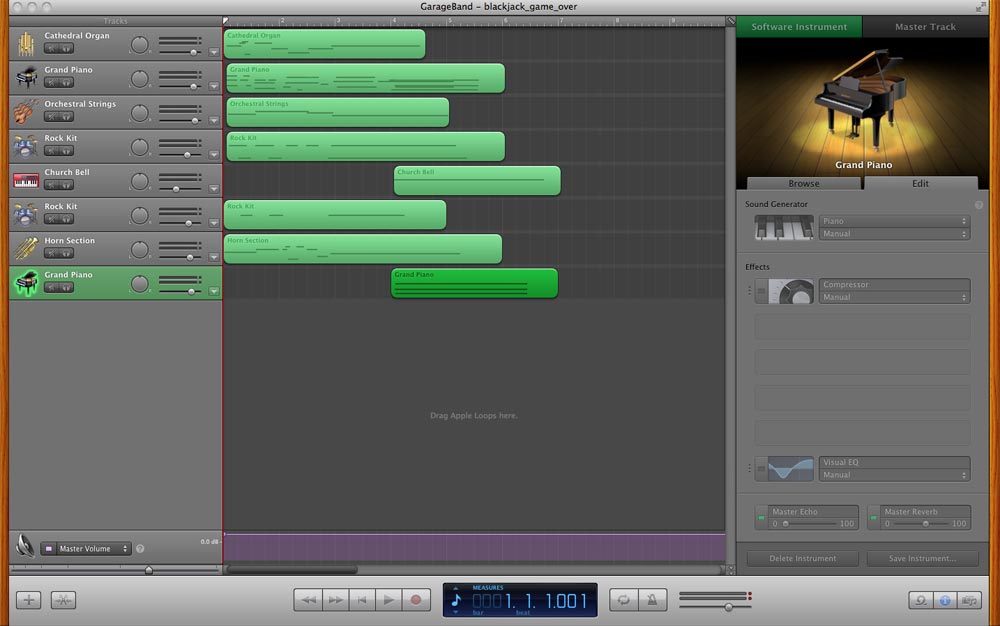Screen dimensions: 1000x626
Task: Toggle the Track Info pane button
Action: coord(945,600)
